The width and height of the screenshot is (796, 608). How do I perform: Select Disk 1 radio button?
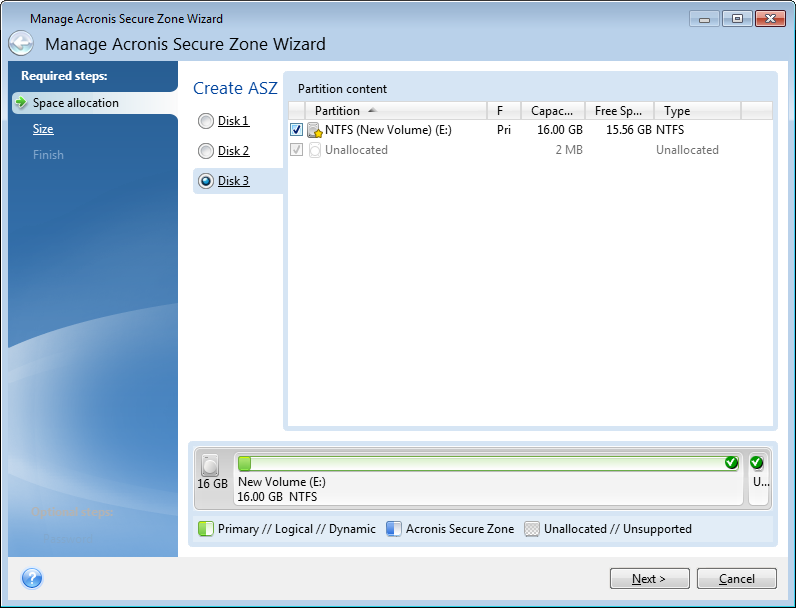pyautogui.click(x=206, y=121)
